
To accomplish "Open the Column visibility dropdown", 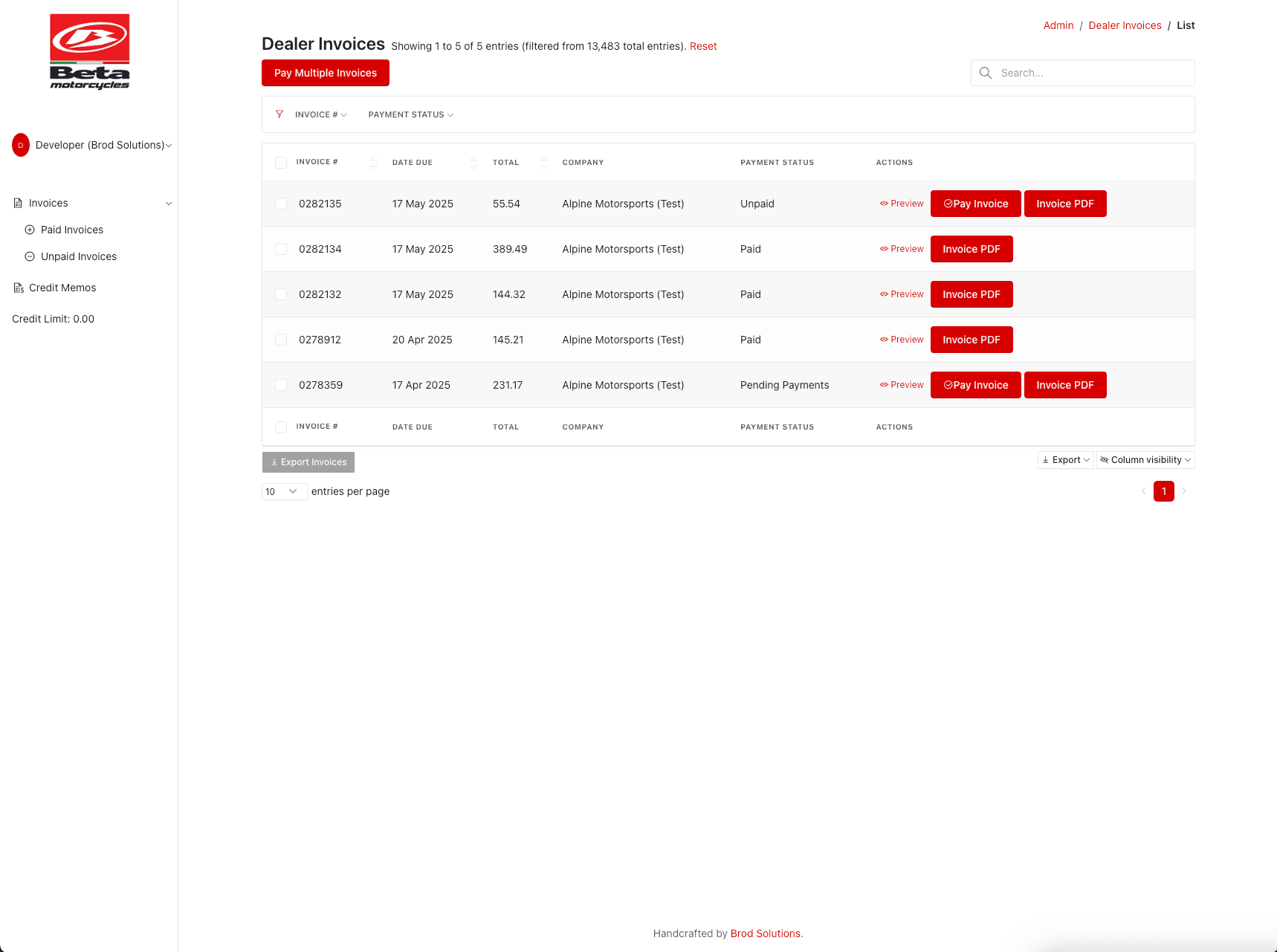I will click(x=1145, y=459).
